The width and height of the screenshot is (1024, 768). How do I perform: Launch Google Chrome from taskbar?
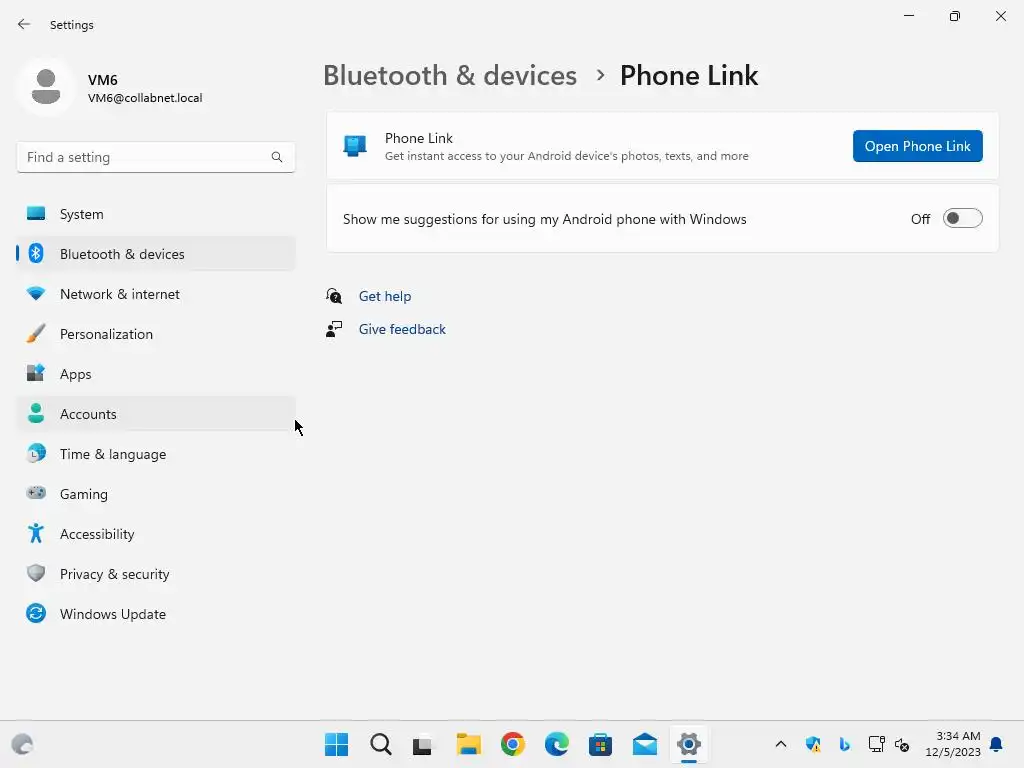click(x=513, y=744)
